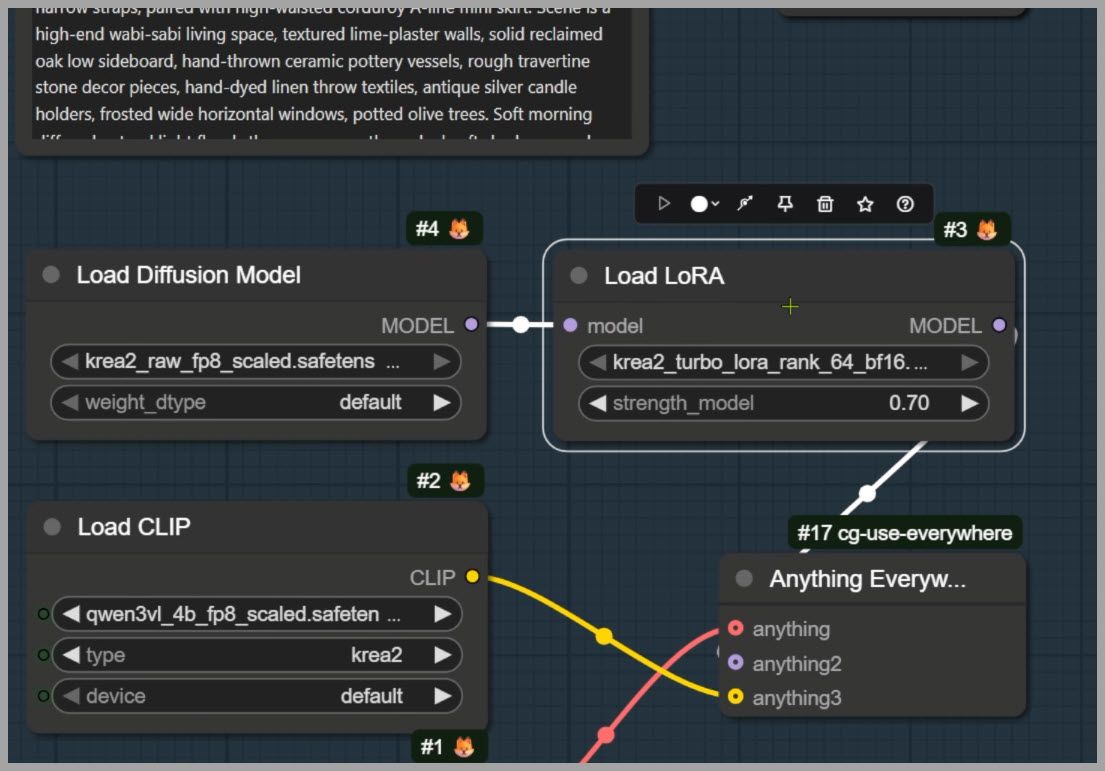Select previous diffusion model file

[69, 362]
